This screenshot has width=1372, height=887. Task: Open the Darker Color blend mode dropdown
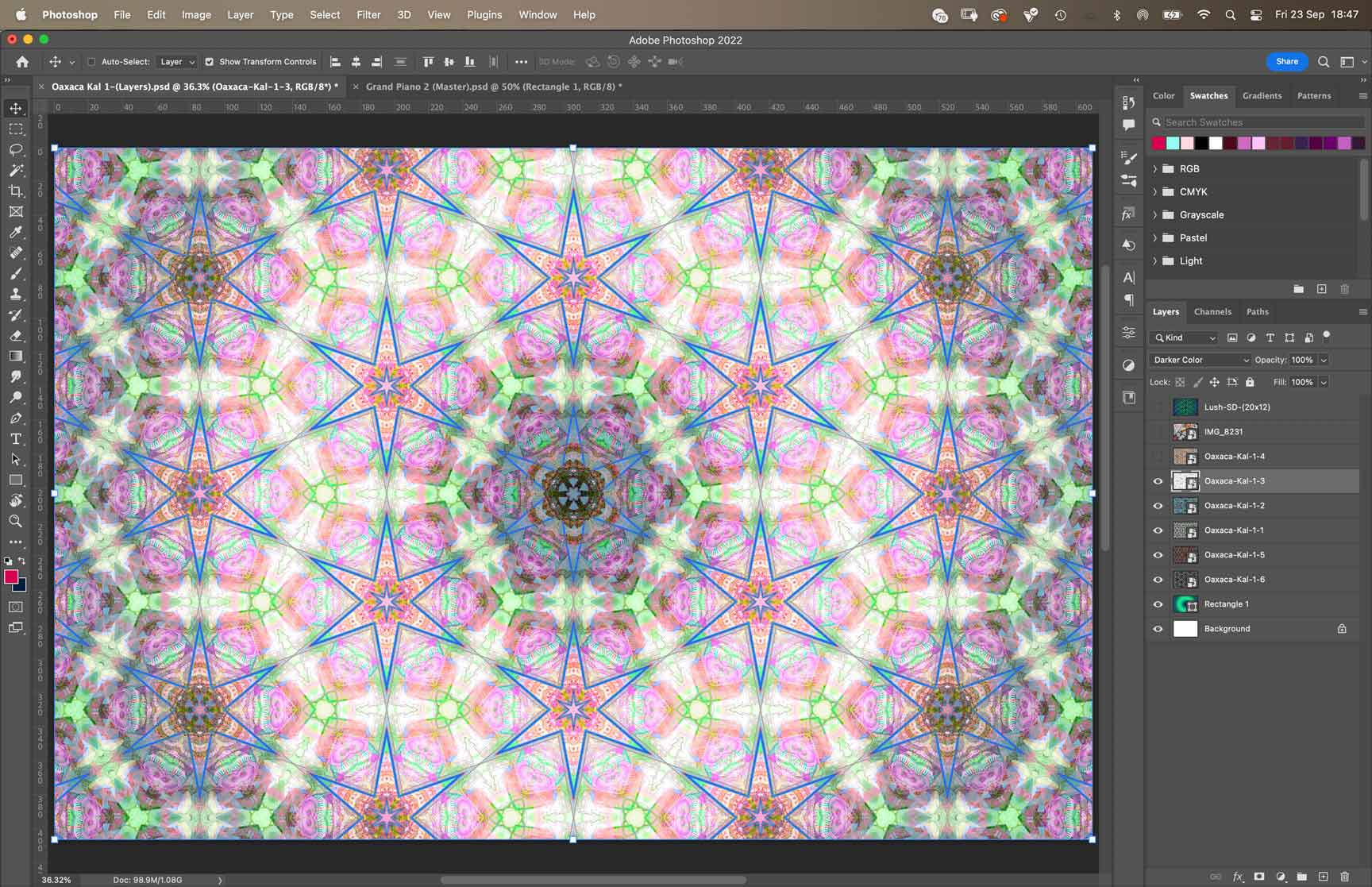pyautogui.click(x=1200, y=360)
